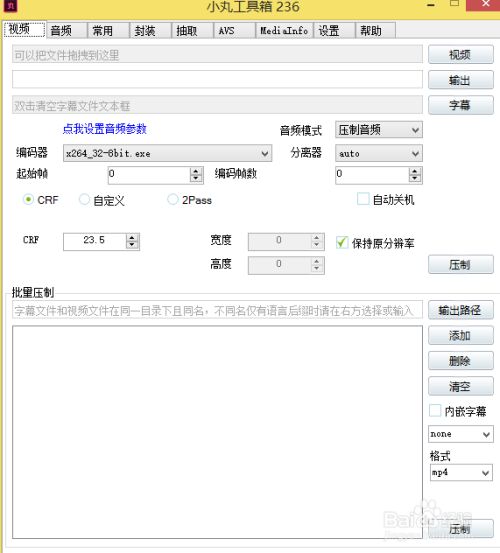500x553 pixels.
Task: Click the 字幕 button
Action: [461, 105]
